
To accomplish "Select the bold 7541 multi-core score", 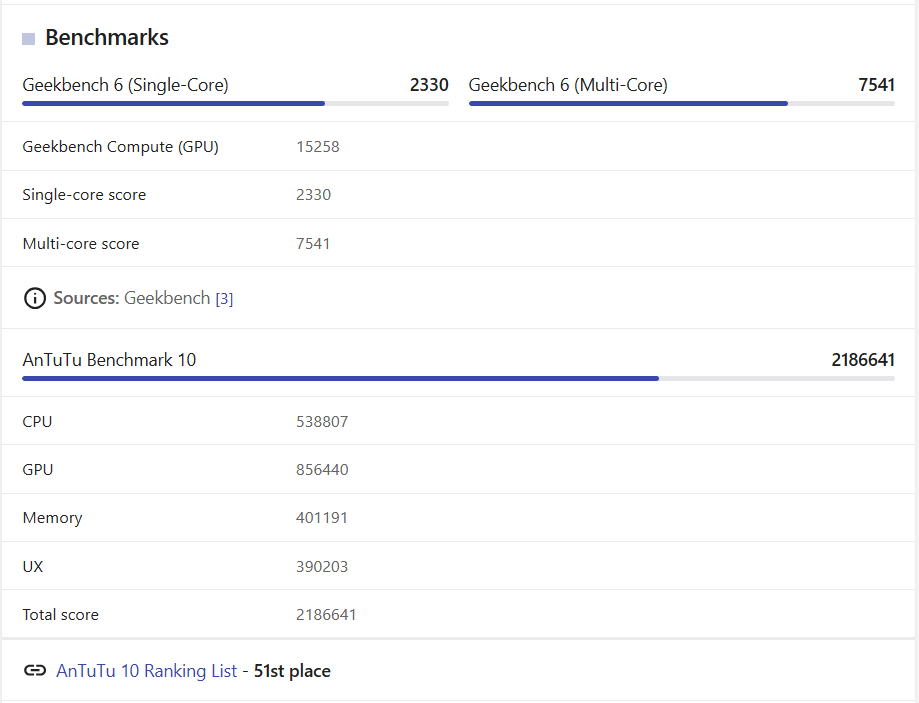I will [876, 85].
